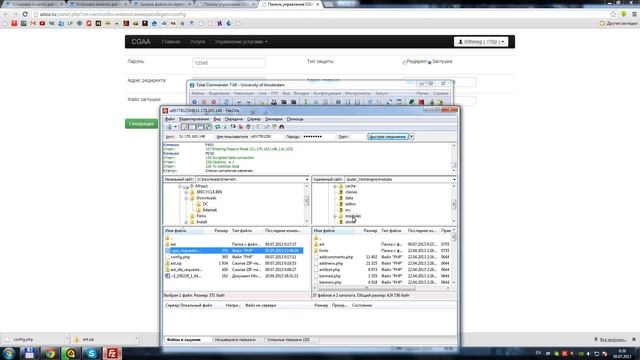
Task: Click the reconnect to server toolbar icon
Action: (x=248, y=127)
